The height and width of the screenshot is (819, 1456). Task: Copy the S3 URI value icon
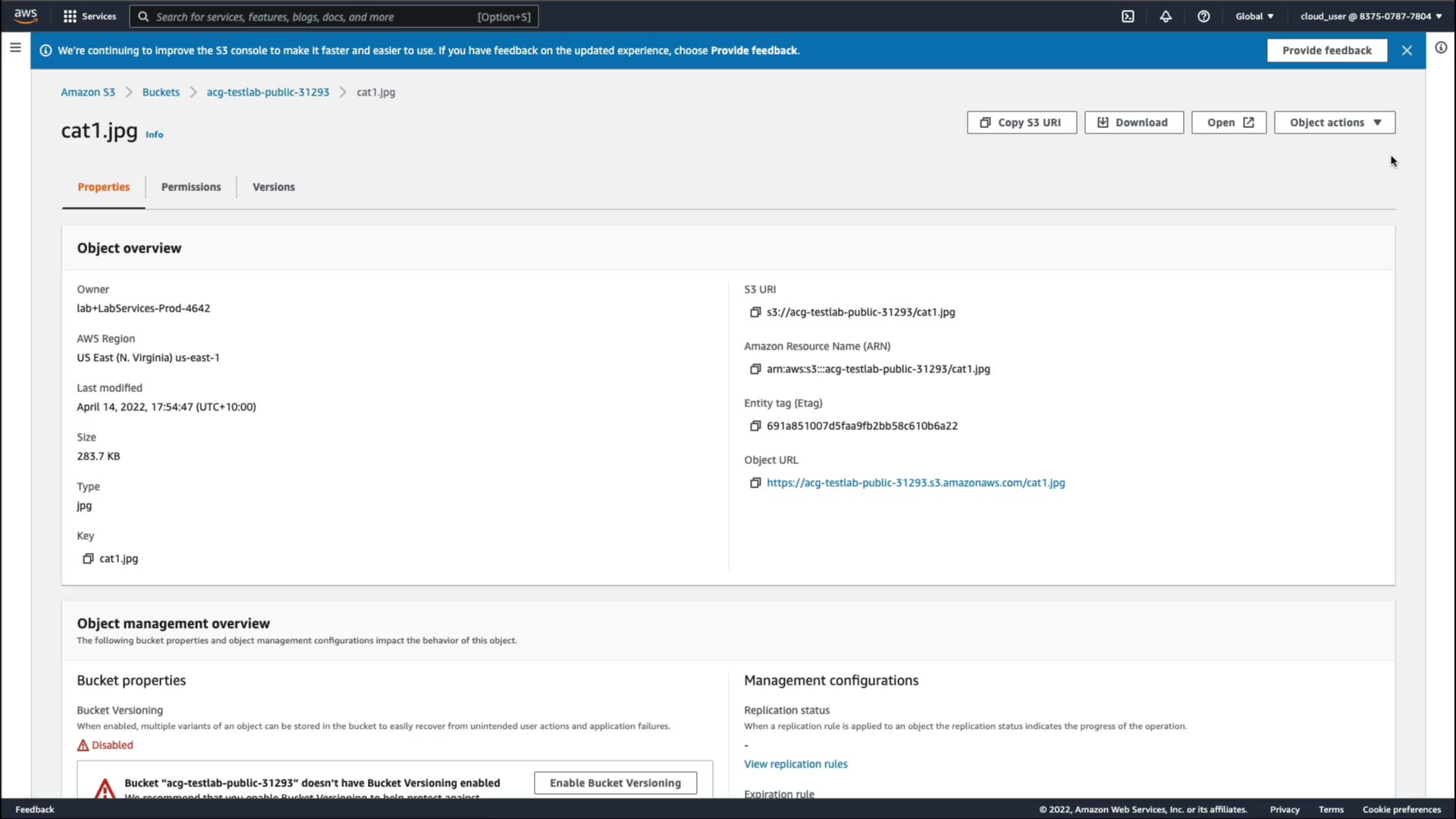click(755, 312)
